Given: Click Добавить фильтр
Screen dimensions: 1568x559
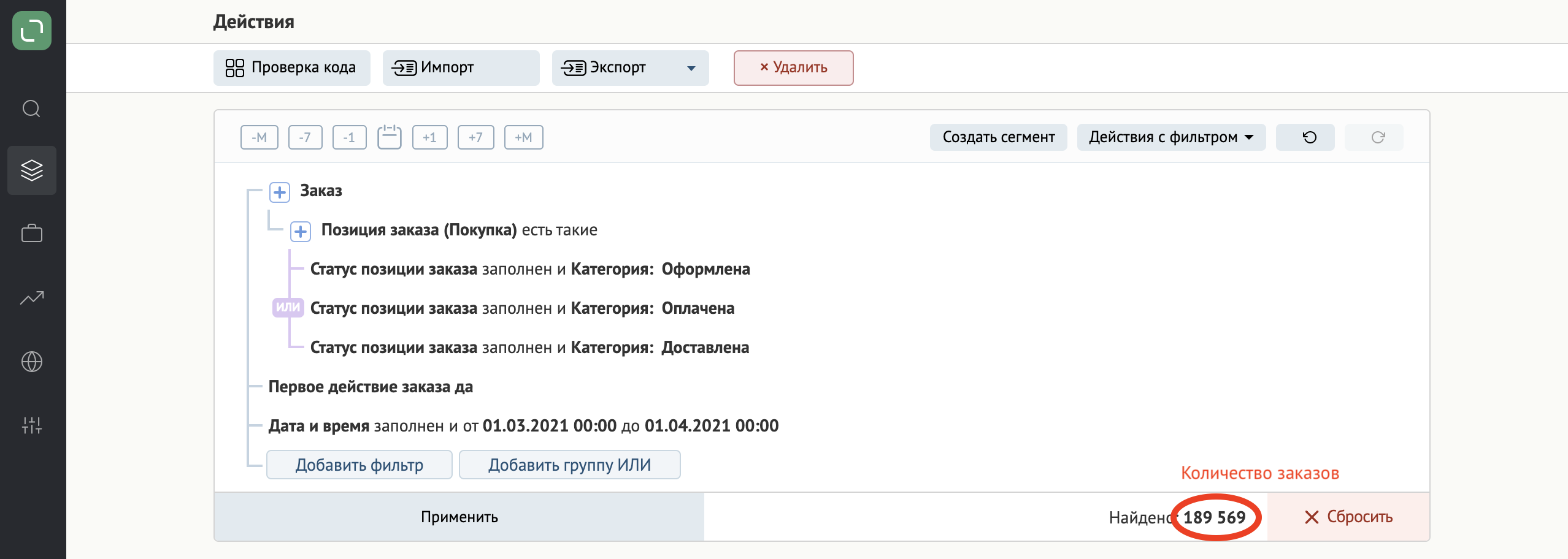Looking at the screenshot, I should [x=359, y=465].
